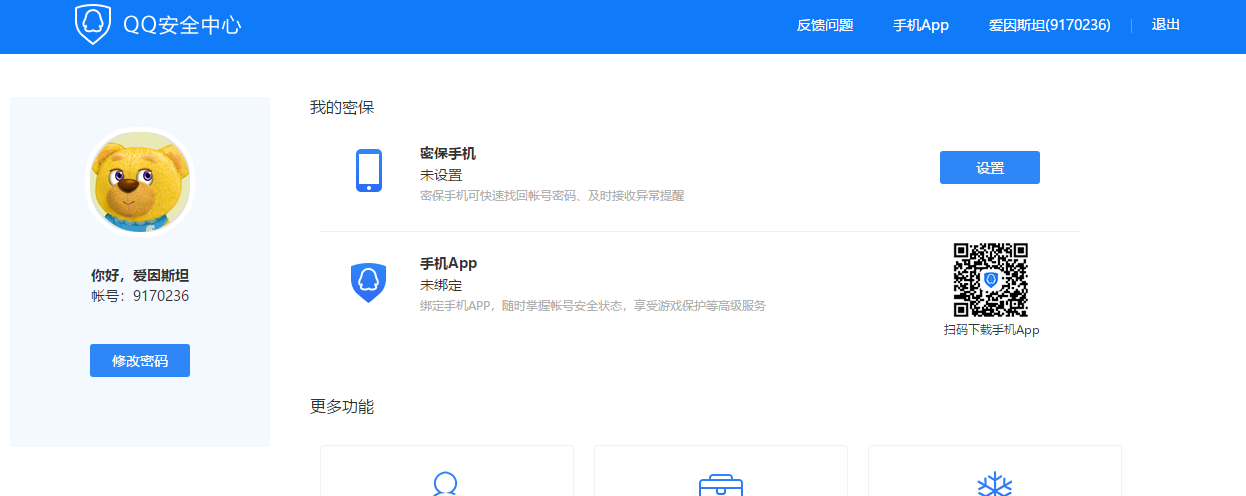Open the 手机App link in header
1246x496 pixels.
[921, 25]
